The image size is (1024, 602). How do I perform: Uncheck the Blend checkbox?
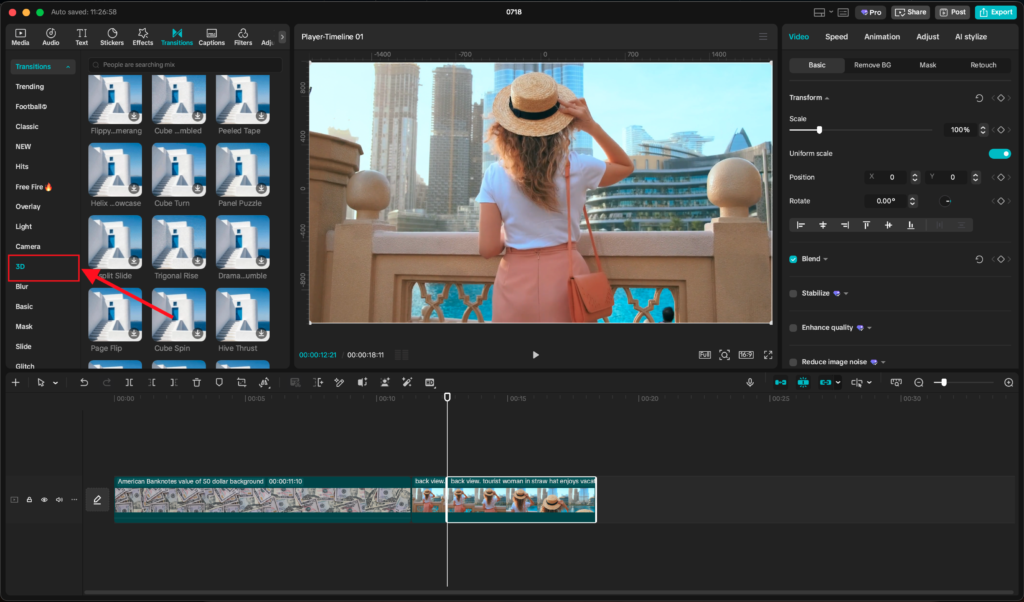pyautogui.click(x=793, y=259)
